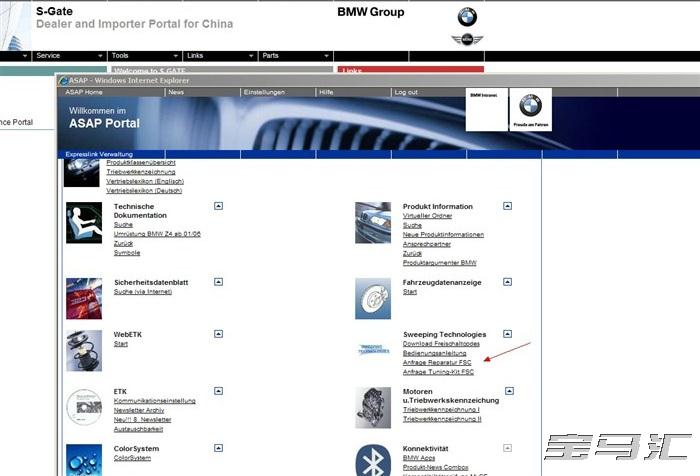Viewport: 700px width, 476px height.
Task: Click Start under WebETK
Action: (x=121, y=344)
